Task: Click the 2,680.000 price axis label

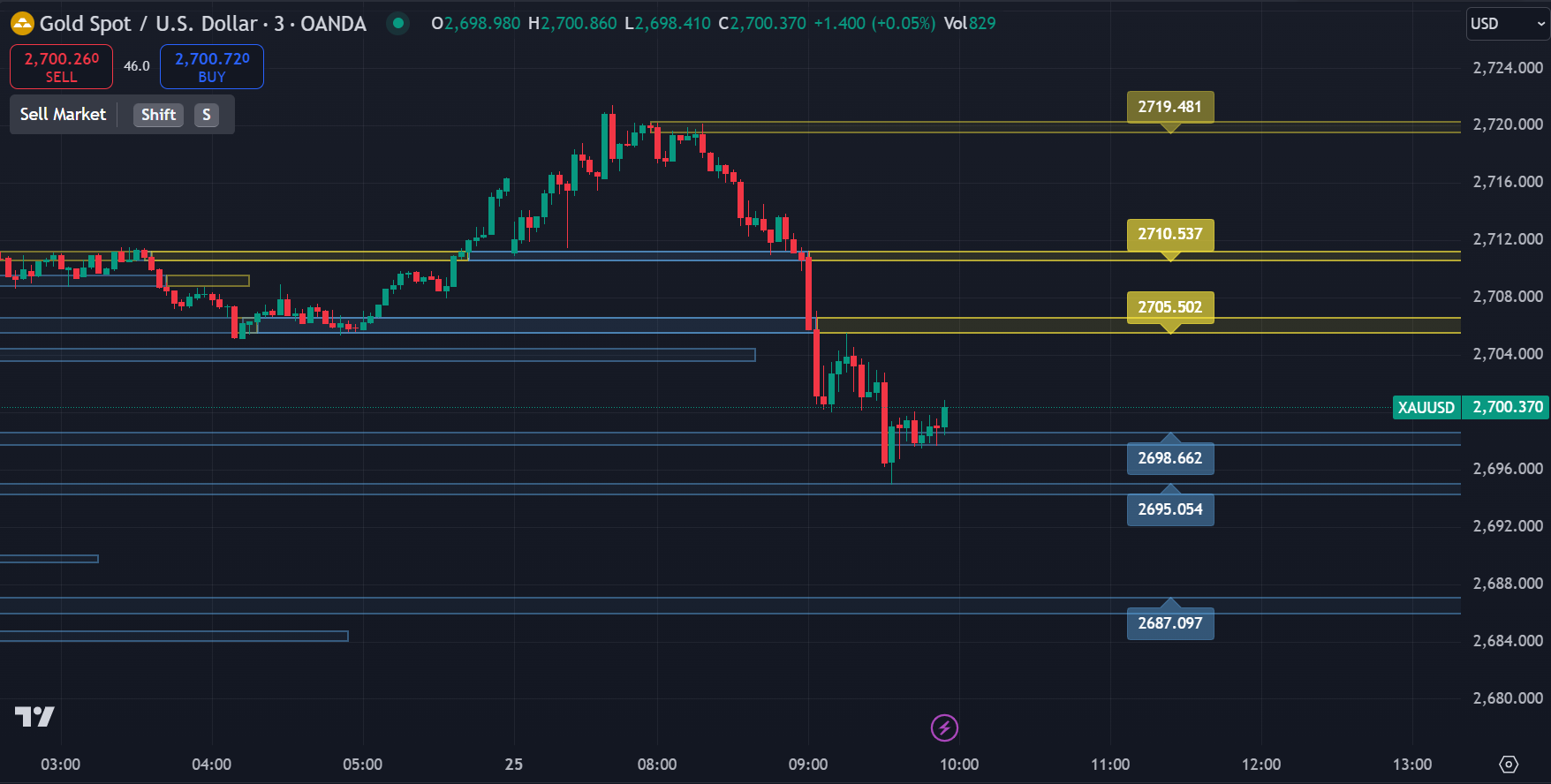Action: tap(1508, 698)
